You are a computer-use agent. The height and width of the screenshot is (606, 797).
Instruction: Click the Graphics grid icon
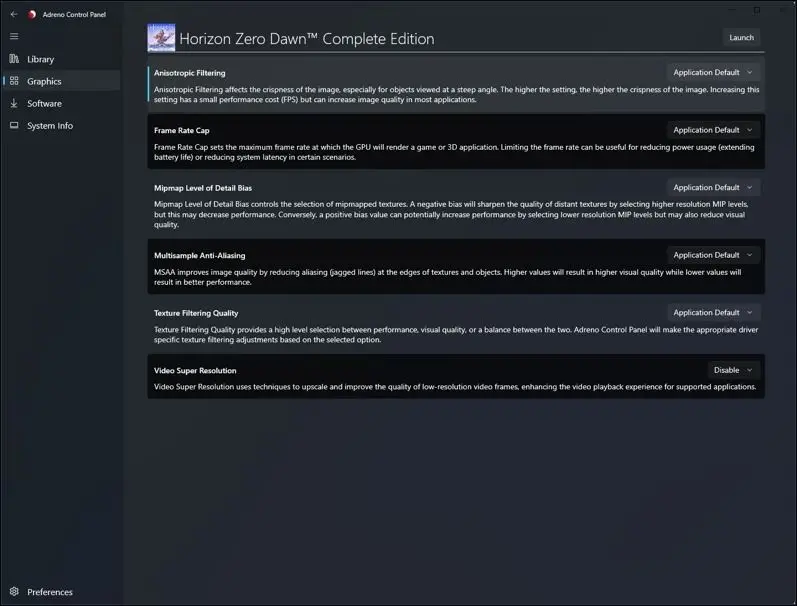click(14, 81)
